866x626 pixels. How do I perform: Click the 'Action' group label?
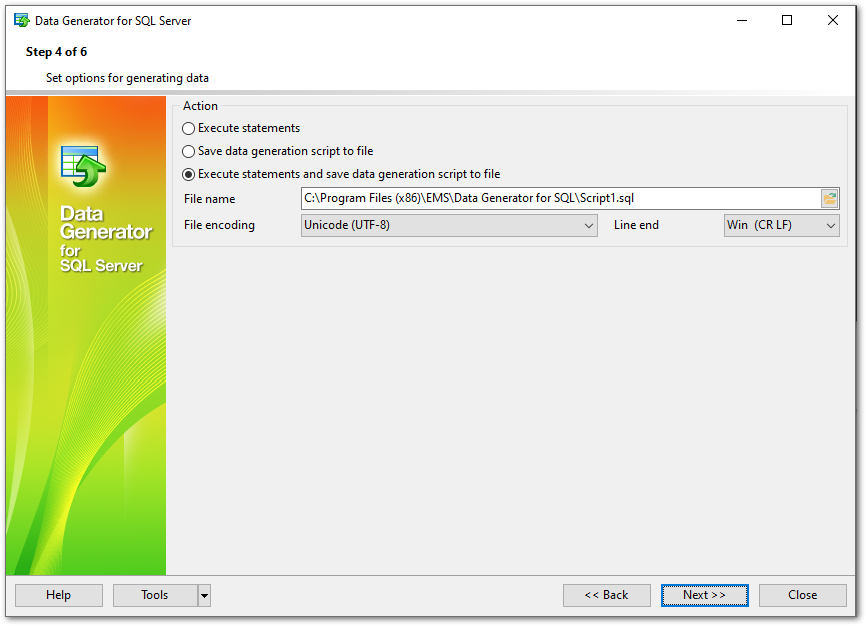200,106
